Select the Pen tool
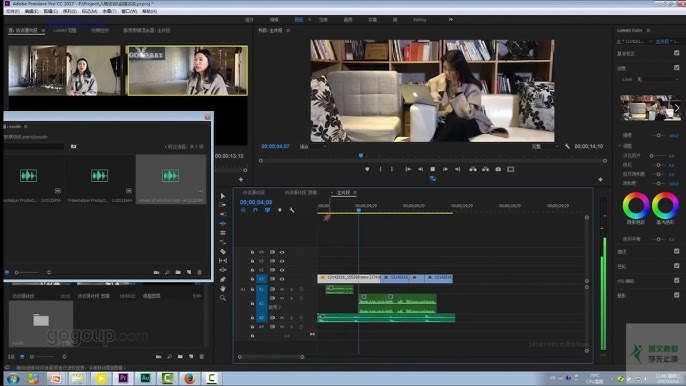This screenshot has height=386, width=686. coord(223,279)
